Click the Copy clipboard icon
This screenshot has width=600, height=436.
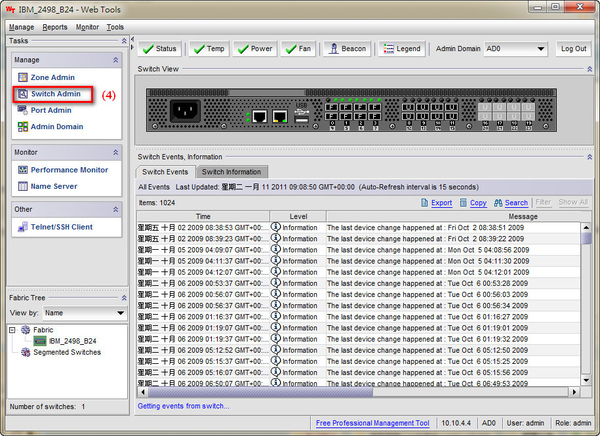[463, 203]
